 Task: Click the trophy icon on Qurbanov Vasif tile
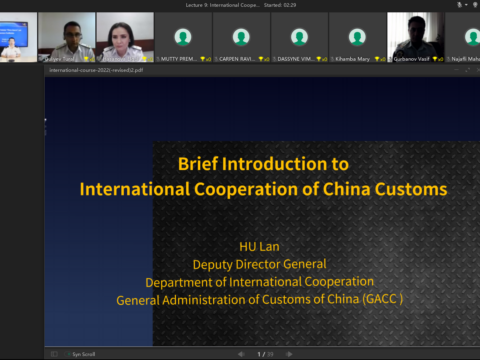435,59
